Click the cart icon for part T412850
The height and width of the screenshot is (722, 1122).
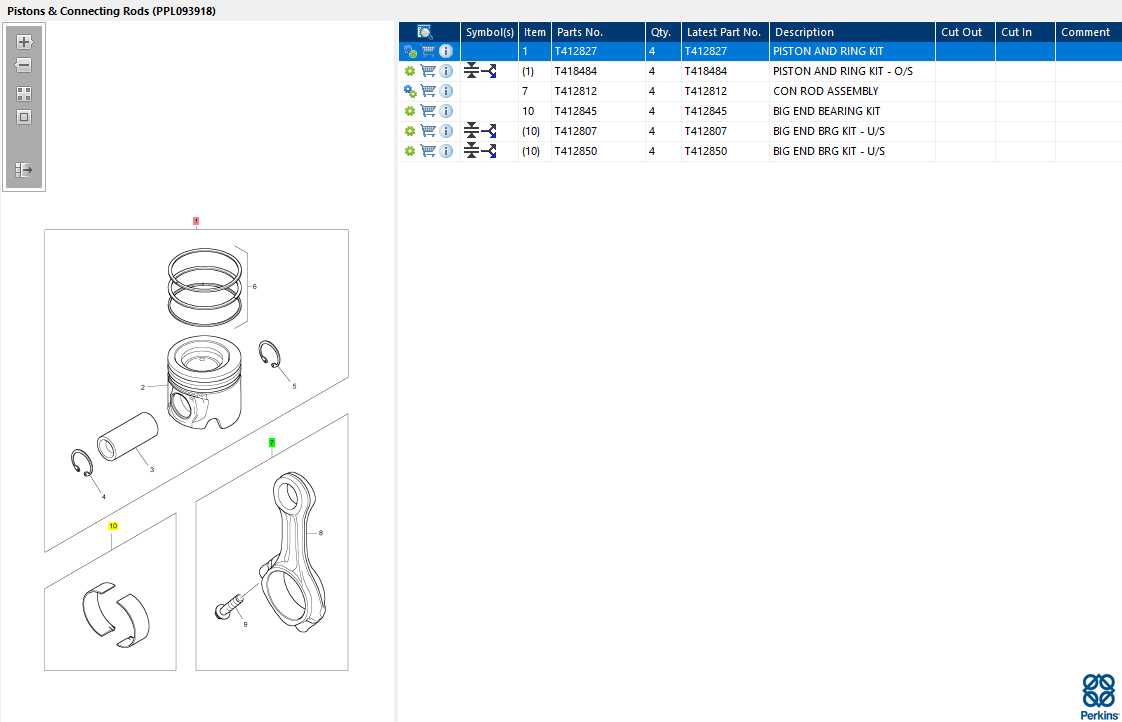click(x=428, y=151)
